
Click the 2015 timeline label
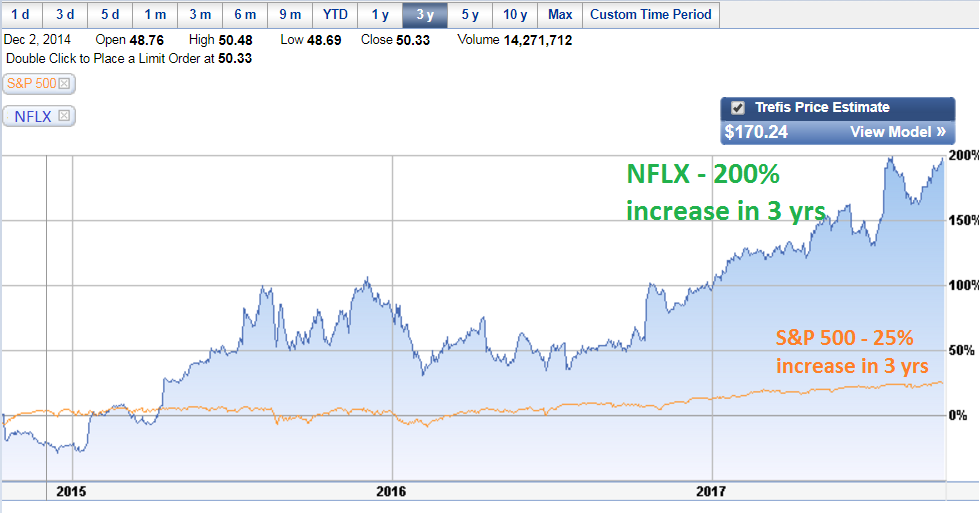coord(71,492)
